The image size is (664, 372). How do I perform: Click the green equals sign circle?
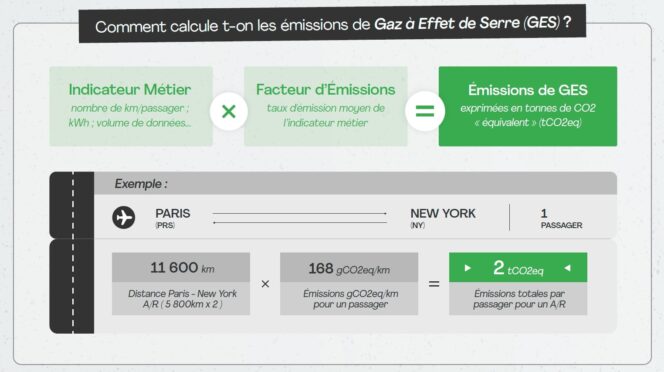click(425, 111)
